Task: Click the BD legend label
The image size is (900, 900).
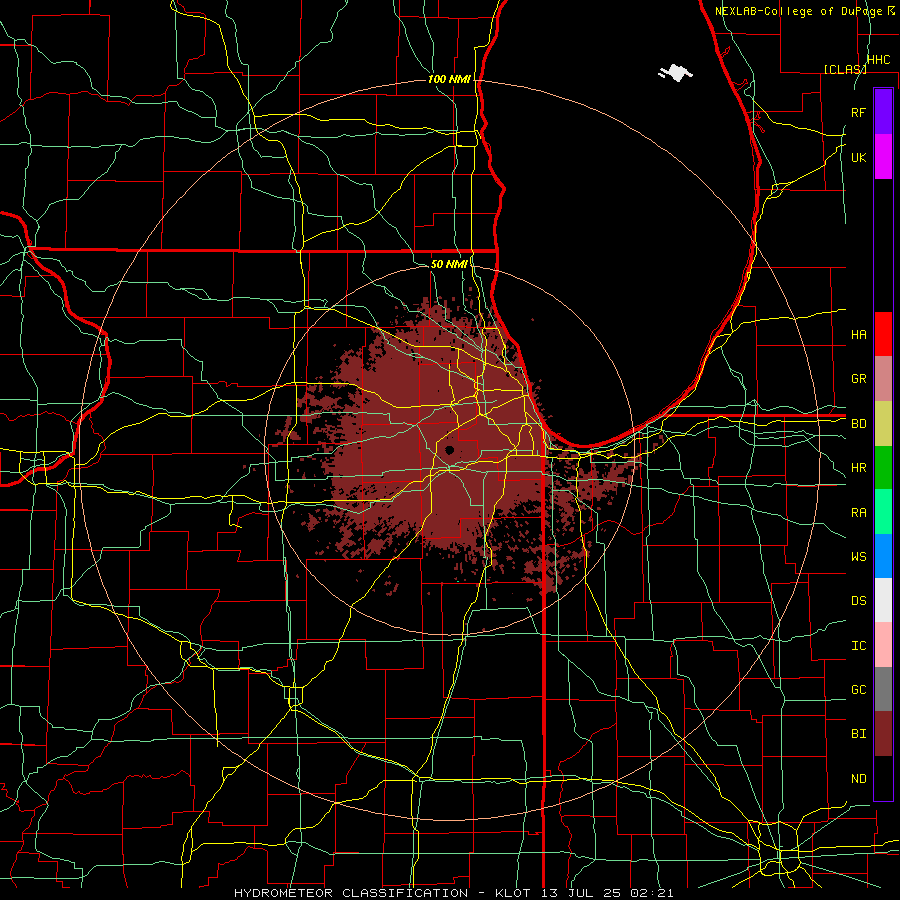Action: point(859,424)
